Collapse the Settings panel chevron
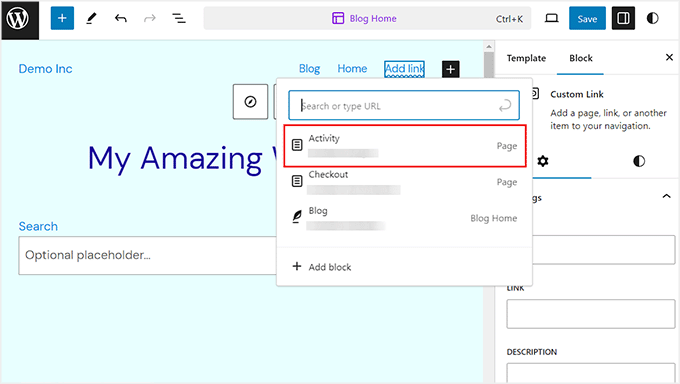The height and width of the screenshot is (384, 680). click(667, 196)
